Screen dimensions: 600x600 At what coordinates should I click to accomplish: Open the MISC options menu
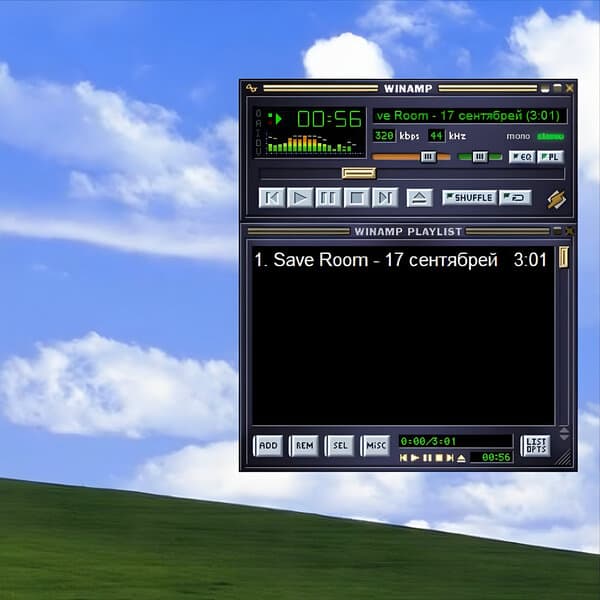pyautogui.click(x=375, y=446)
